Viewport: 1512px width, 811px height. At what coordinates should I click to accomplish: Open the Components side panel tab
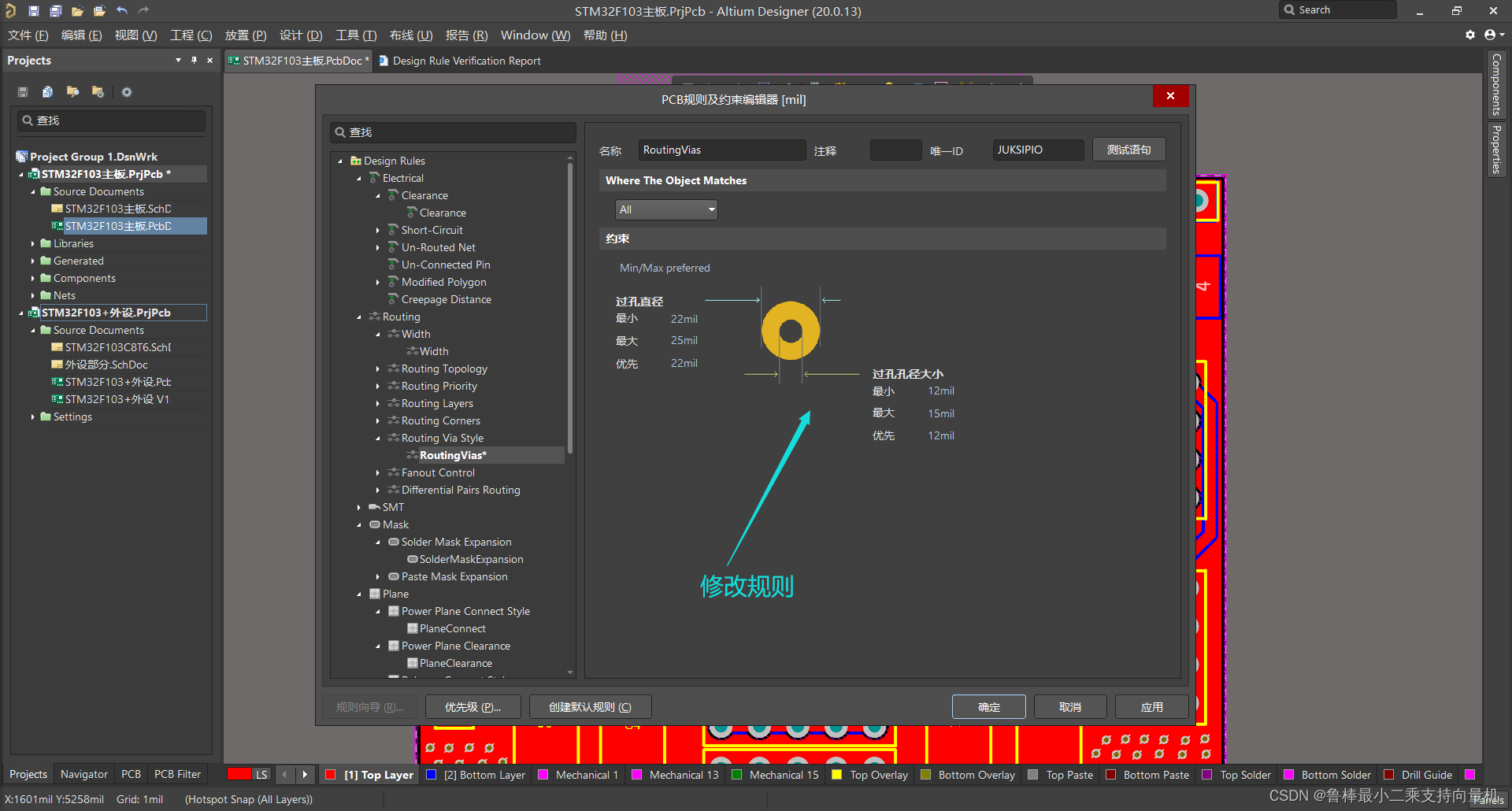point(1496,84)
